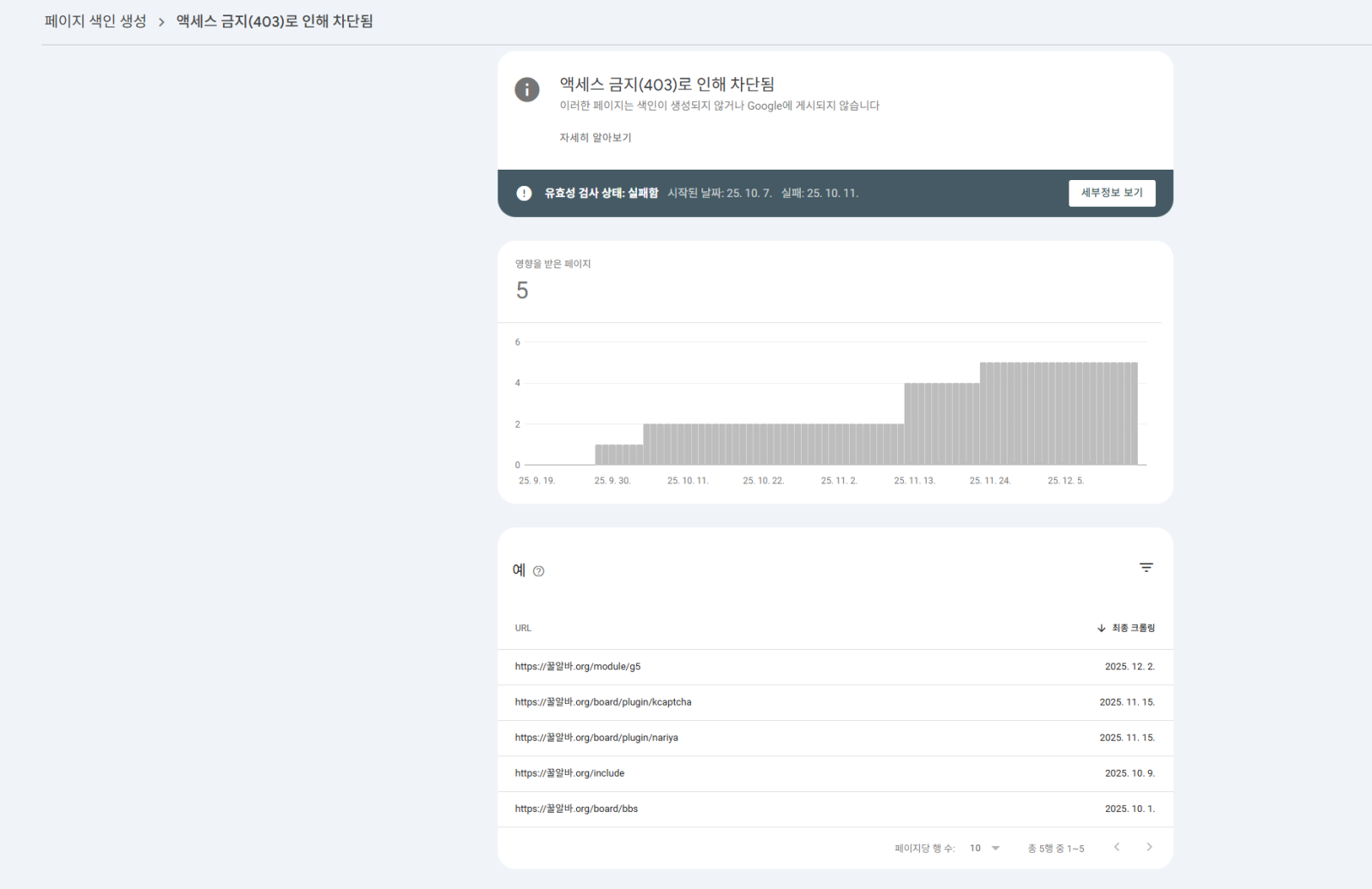The image size is (1372, 889).
Task: Click the info icon beside the 403 title
Action: (x=527, y=89)
